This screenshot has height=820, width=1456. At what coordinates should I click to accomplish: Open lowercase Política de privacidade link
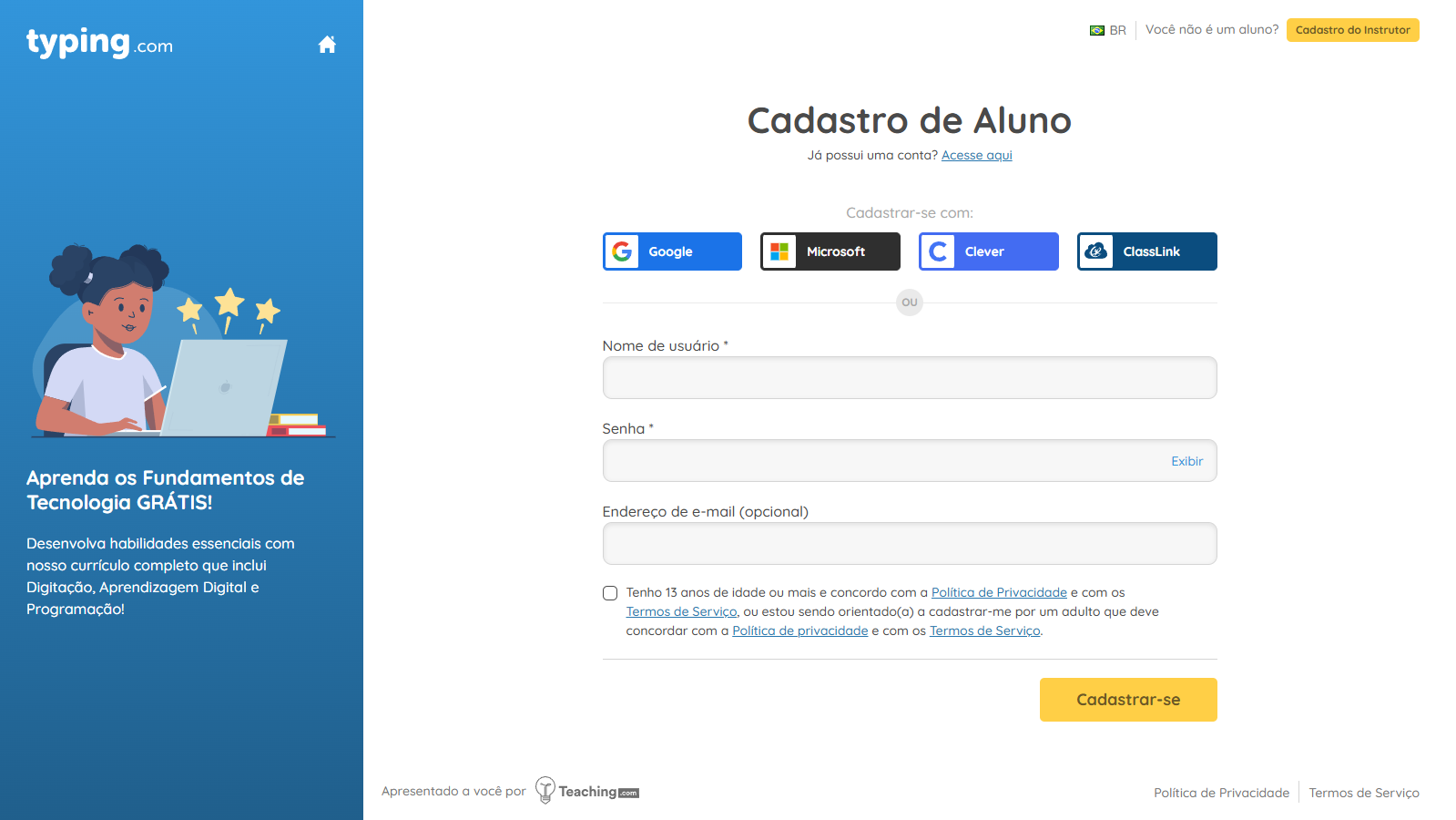(800, 630)
